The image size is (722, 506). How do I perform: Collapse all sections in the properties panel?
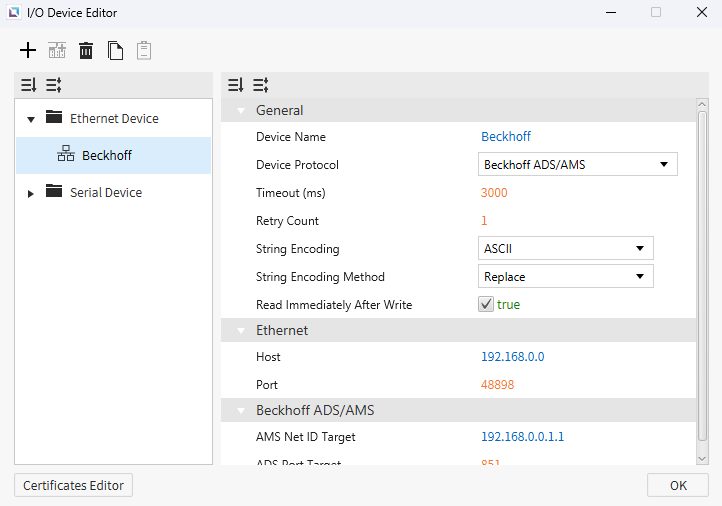coord(260,85)
